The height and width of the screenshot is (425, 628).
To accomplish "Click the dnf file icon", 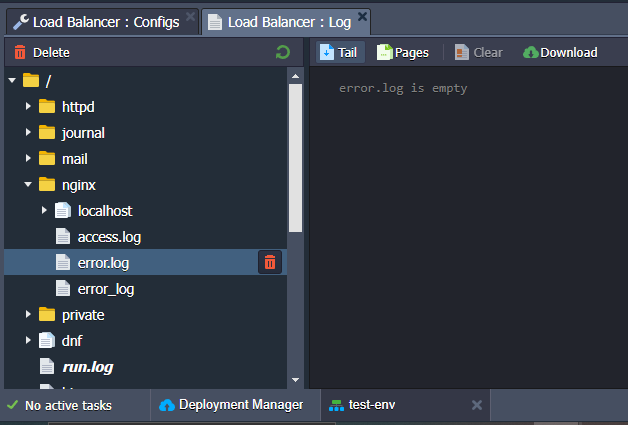I will tap(47, 340).
